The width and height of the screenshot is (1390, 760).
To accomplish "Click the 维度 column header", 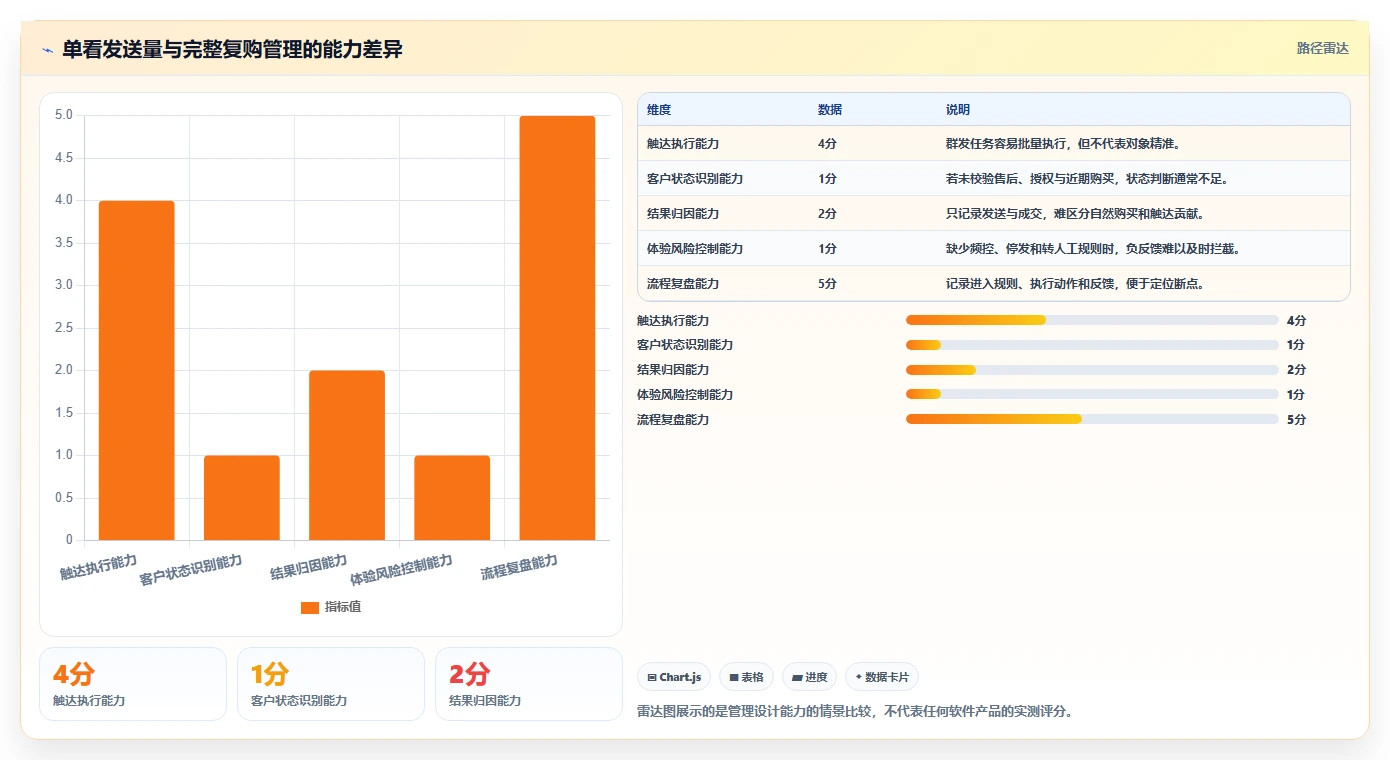I will point(659,110).
